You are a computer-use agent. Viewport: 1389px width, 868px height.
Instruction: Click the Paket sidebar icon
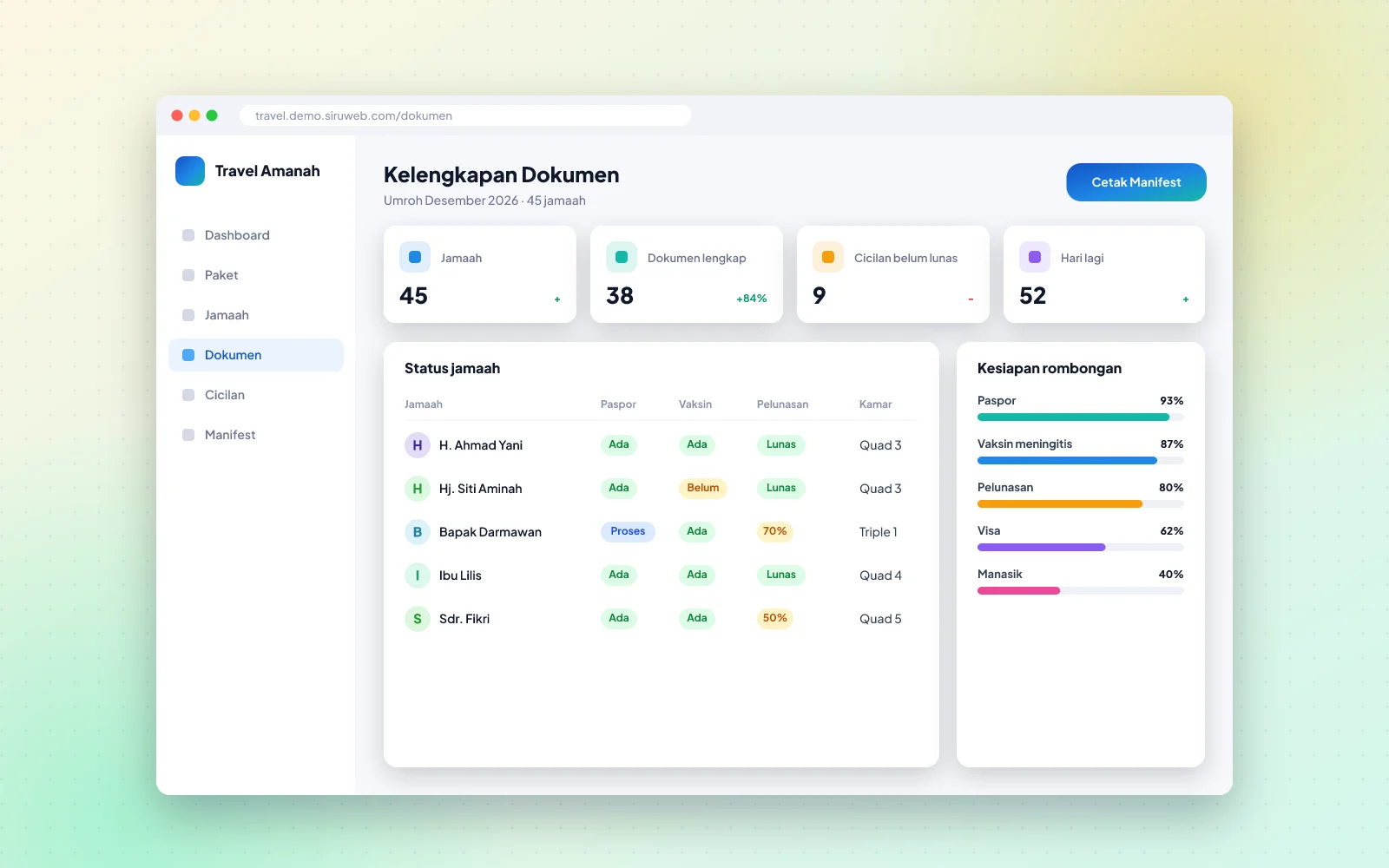188,275
